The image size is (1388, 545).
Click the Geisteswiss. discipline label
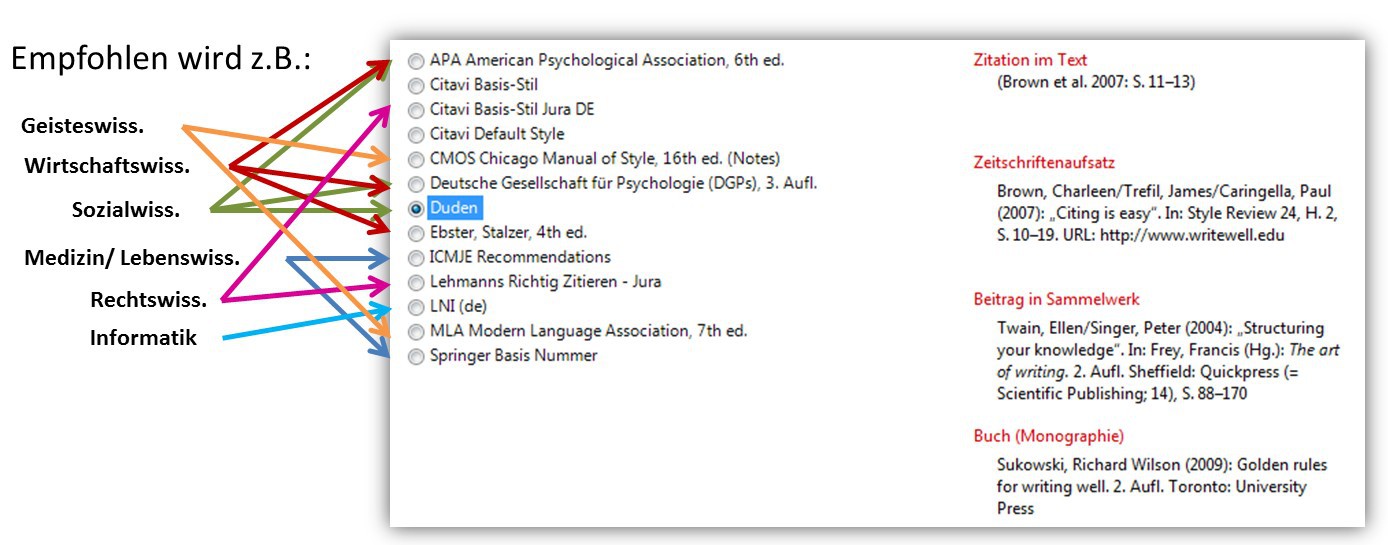[82, 126]
